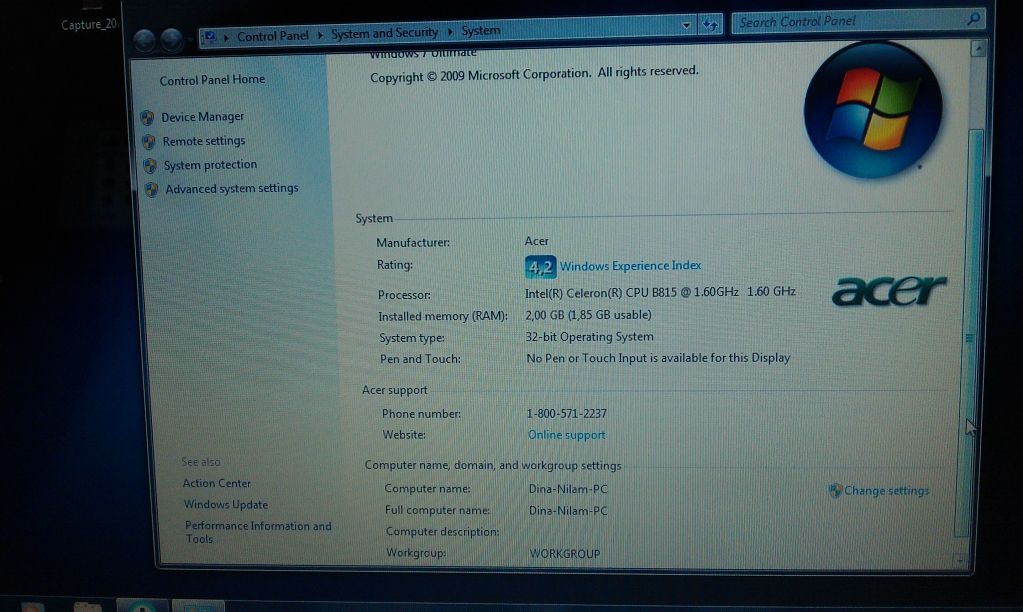Open Acer Online support website link
Image resolution: width=1023 pixels, height=612 pixels.
pyautogui.click(x=566, y=435)
